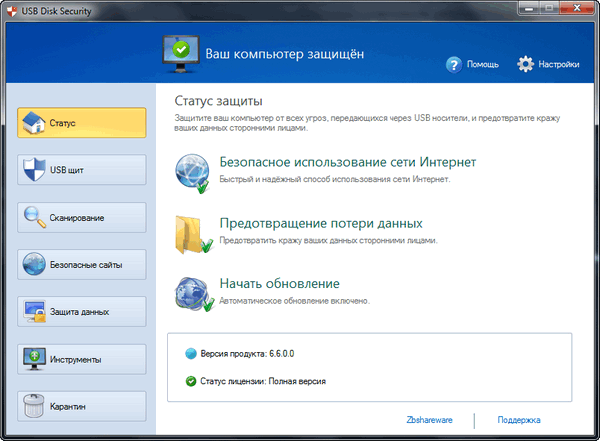Click green check beside Статус лицензии
The width and height of the screenshot is (600, 441).
coord(191,381)
